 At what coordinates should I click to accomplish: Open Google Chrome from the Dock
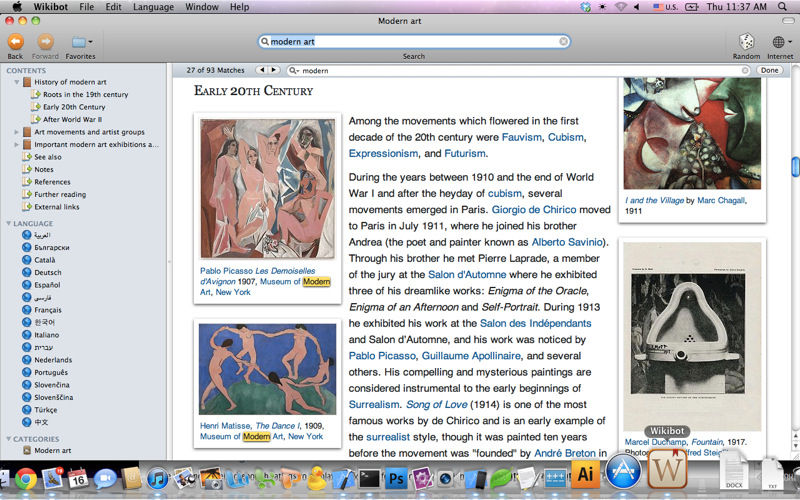tap(26, 479)
